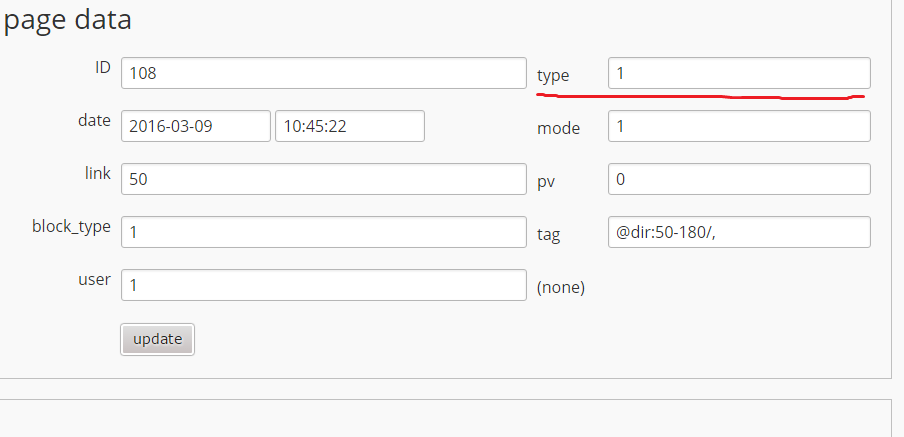Click the underlined "type" label
Image resolution: width=904 pixels, height=437 pixels.
(553, 75)
